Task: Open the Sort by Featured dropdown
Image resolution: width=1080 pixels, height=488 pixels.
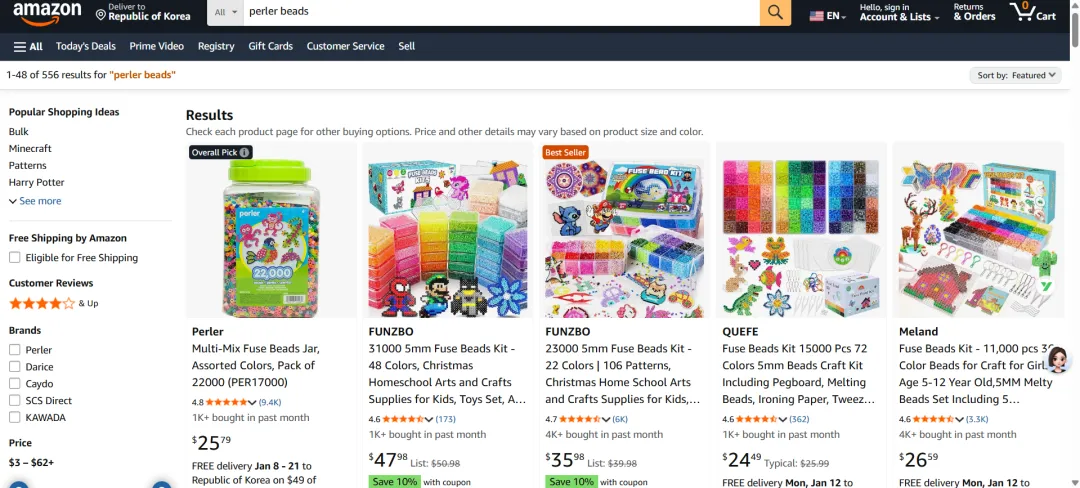Action: coord(1015,76)
